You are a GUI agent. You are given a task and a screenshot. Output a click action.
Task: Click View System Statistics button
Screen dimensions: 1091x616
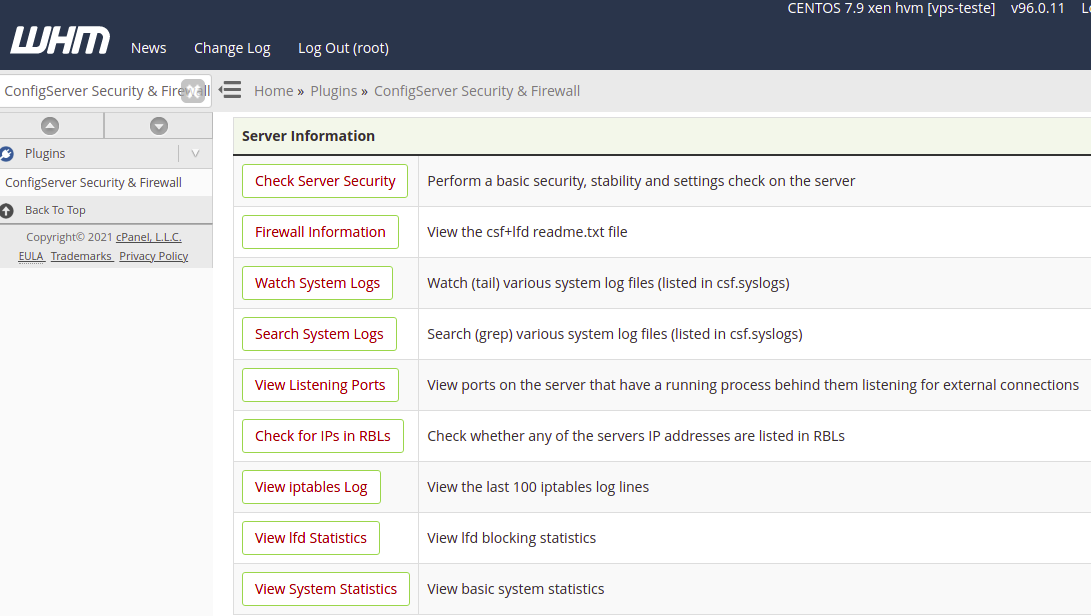point(326,589)
